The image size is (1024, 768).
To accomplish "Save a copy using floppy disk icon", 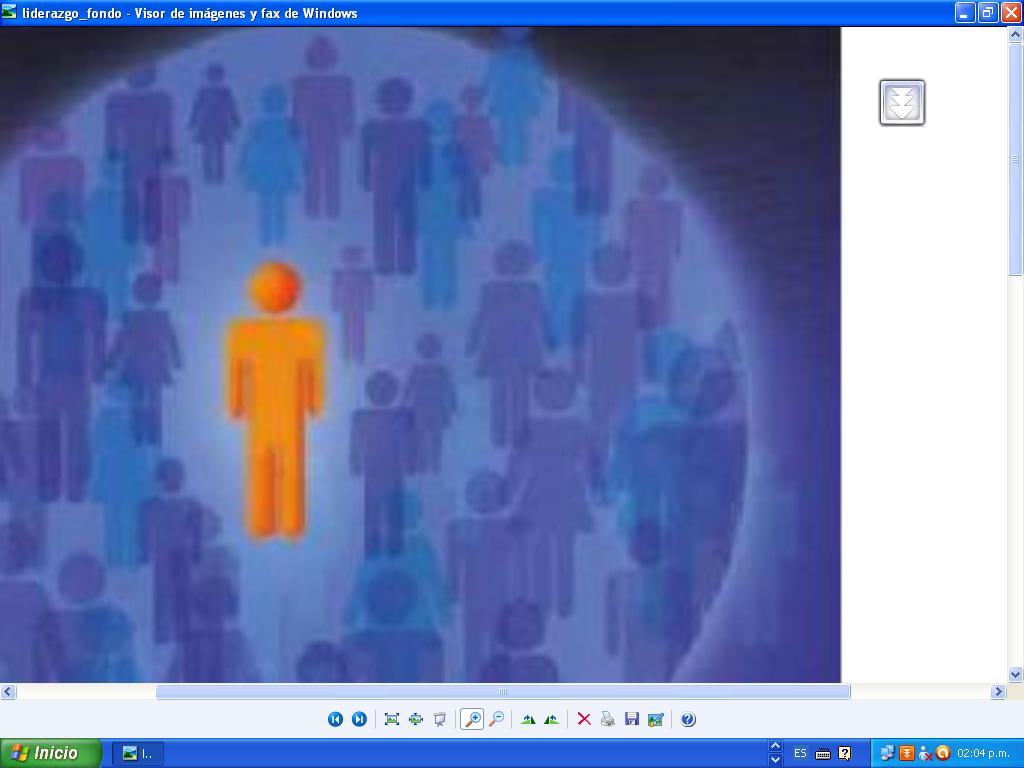I will point(632,719).
